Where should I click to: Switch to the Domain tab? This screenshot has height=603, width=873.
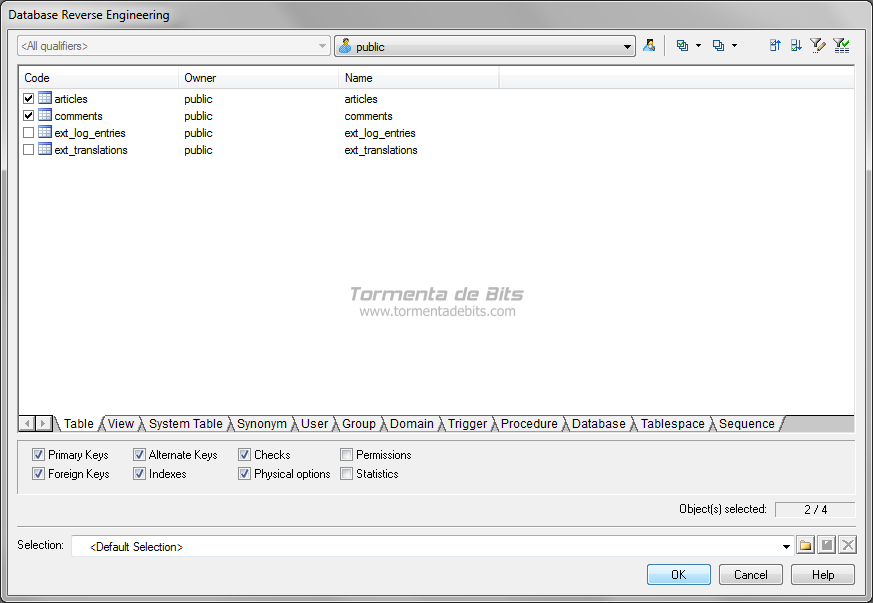click(x=411, y=424)
